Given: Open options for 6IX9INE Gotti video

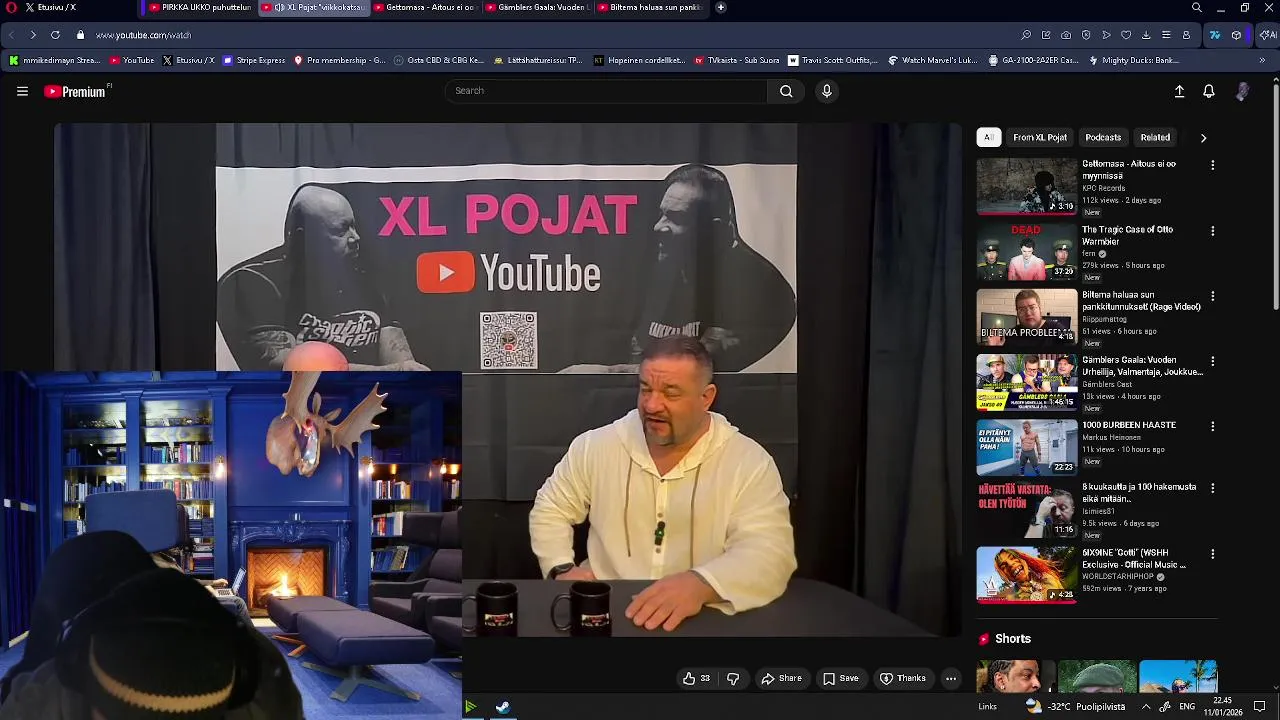Looking at the screenshot, I should point(1213,554).
